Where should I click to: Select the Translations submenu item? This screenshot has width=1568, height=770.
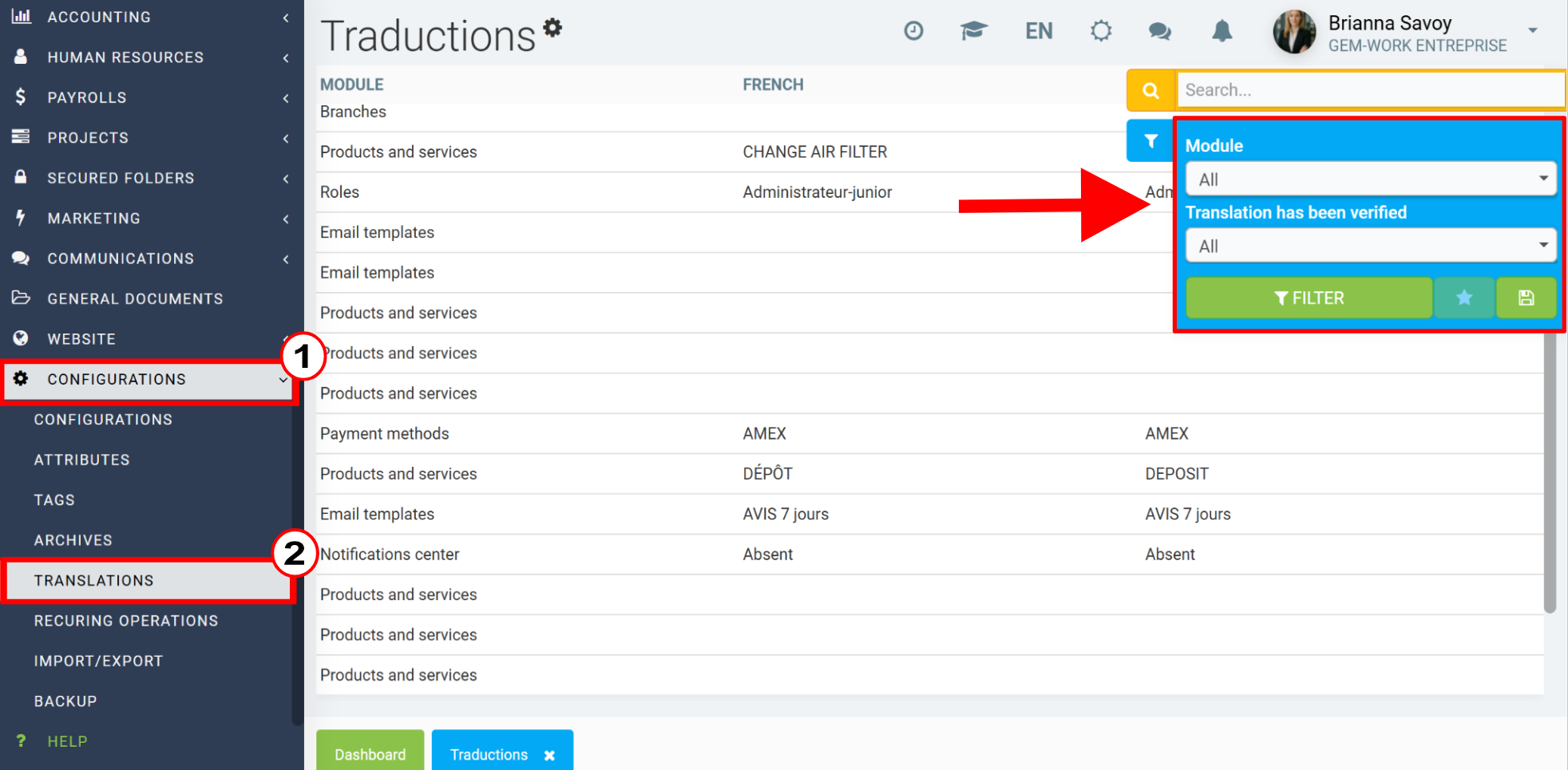point(148,581)
